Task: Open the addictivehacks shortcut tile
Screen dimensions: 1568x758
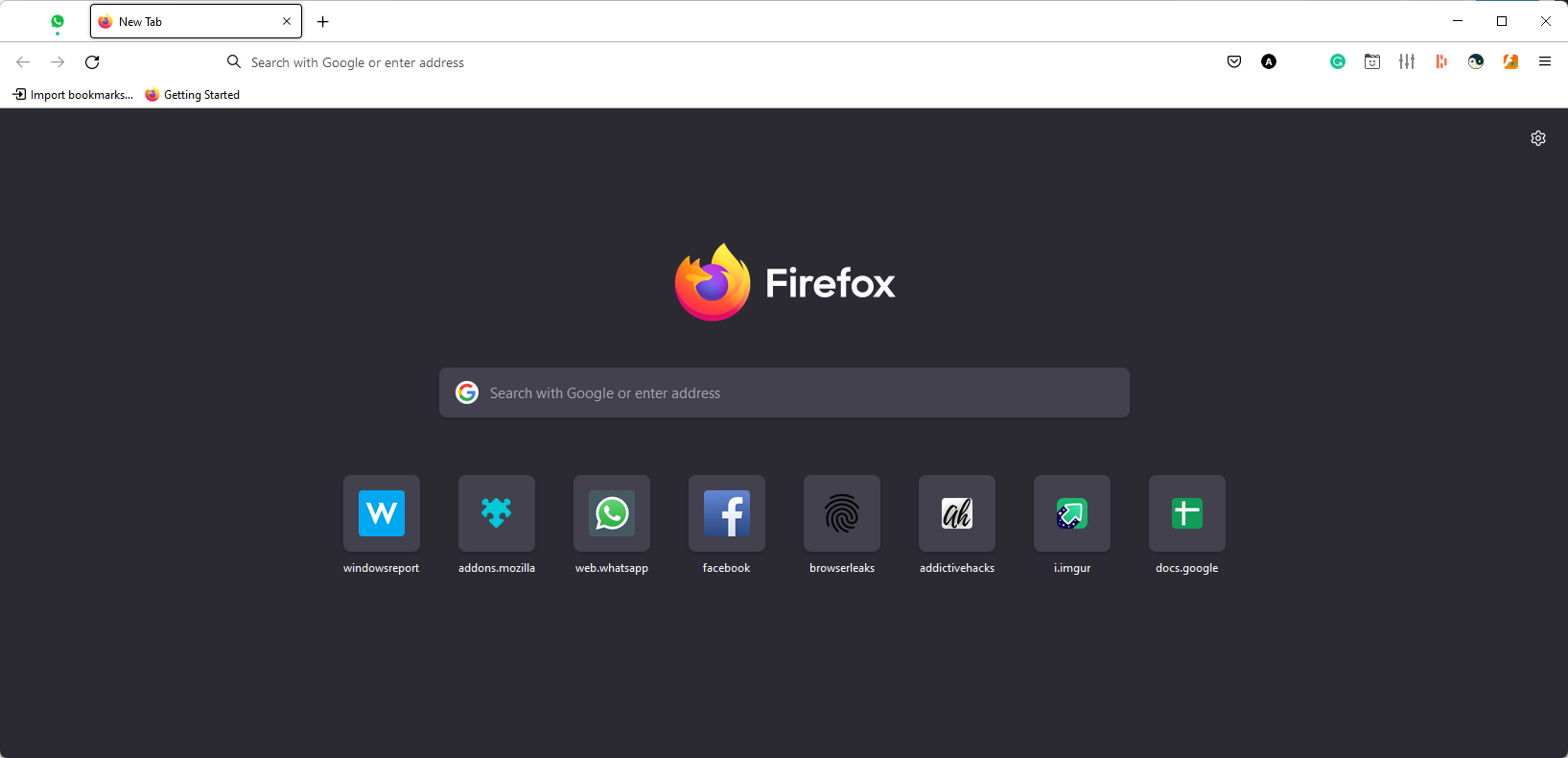Action: tap(957, 513)
